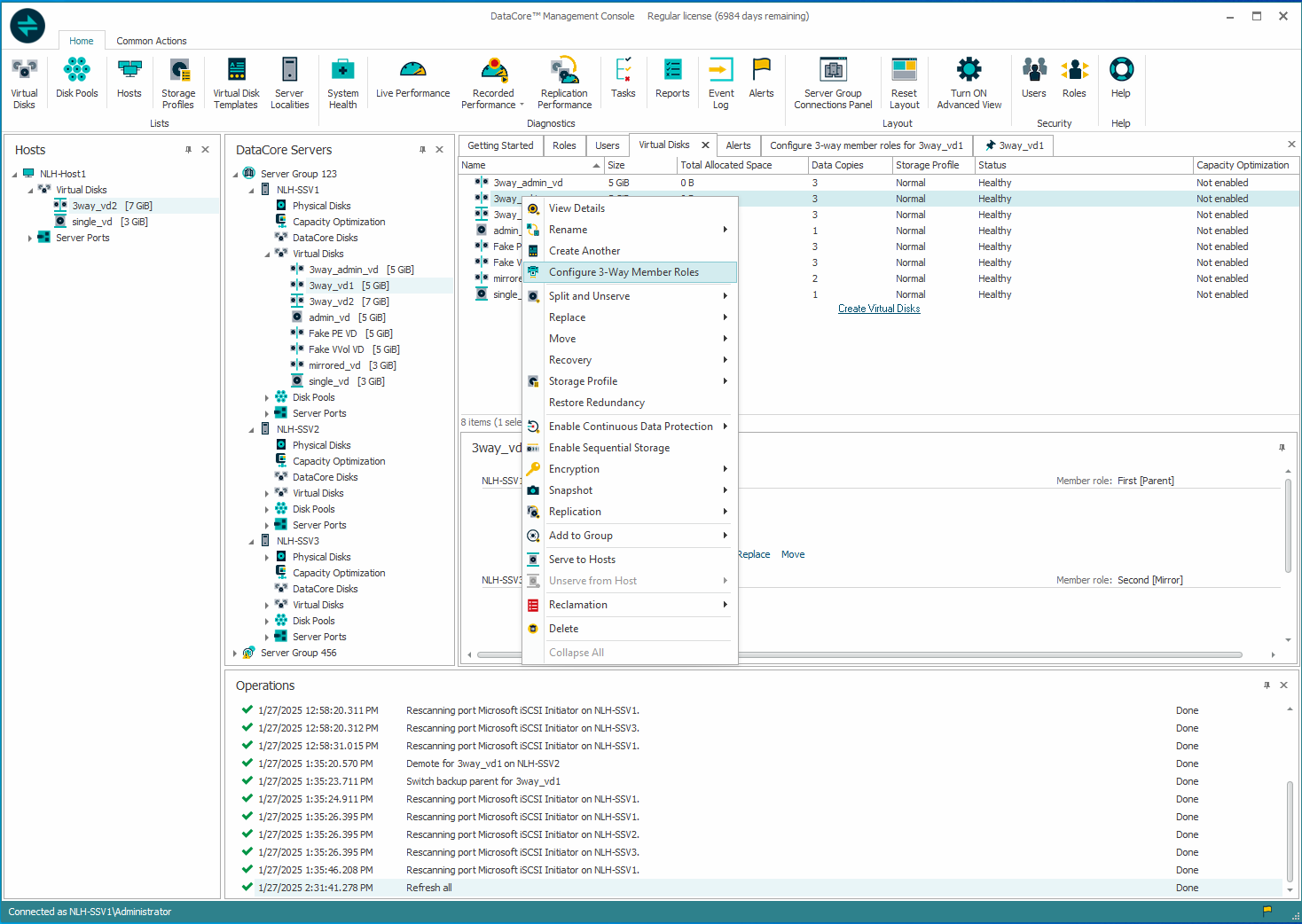Expand Server Group 456 tree node
Screen dimensions: 1302x924
pyautogui.click(x=235, y=654)
